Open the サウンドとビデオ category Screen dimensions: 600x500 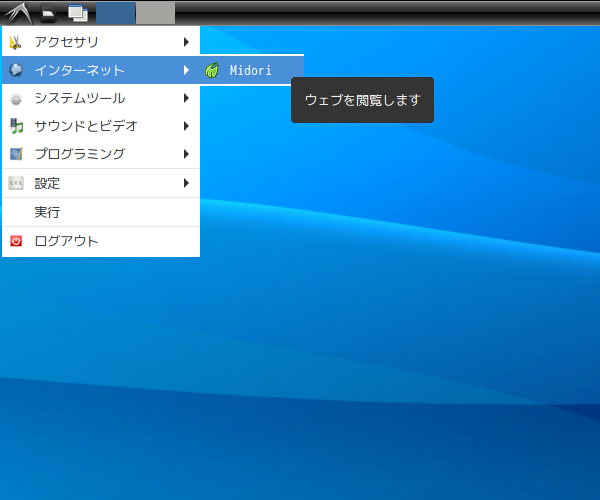(x=101, y=126)
